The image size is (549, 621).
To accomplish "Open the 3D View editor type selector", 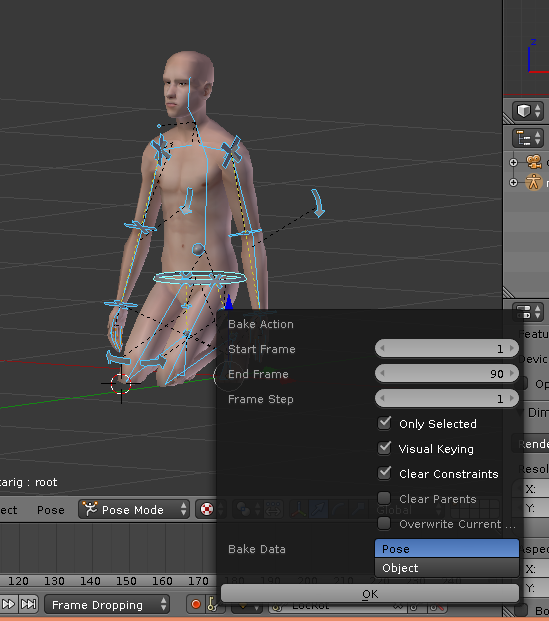I will [528, 111].
